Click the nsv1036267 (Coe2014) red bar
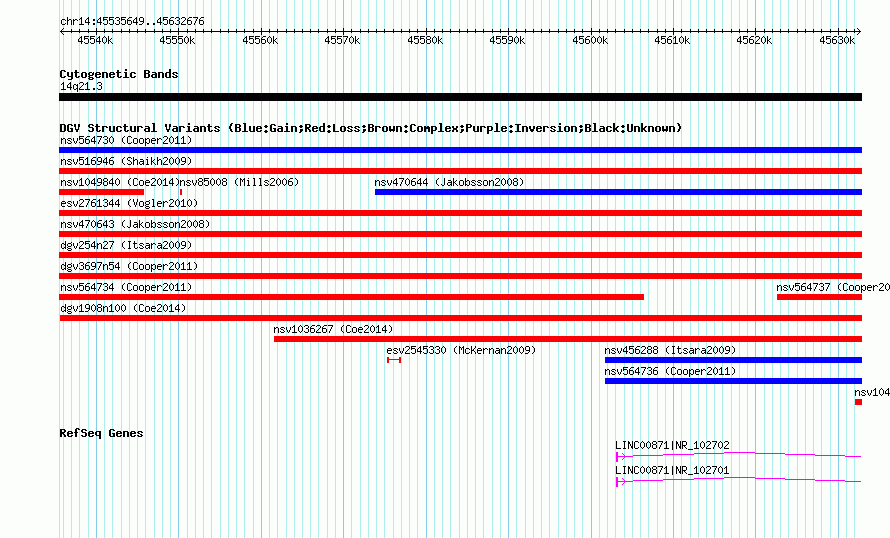Screen dimensions: 890x538 [568, 339]
